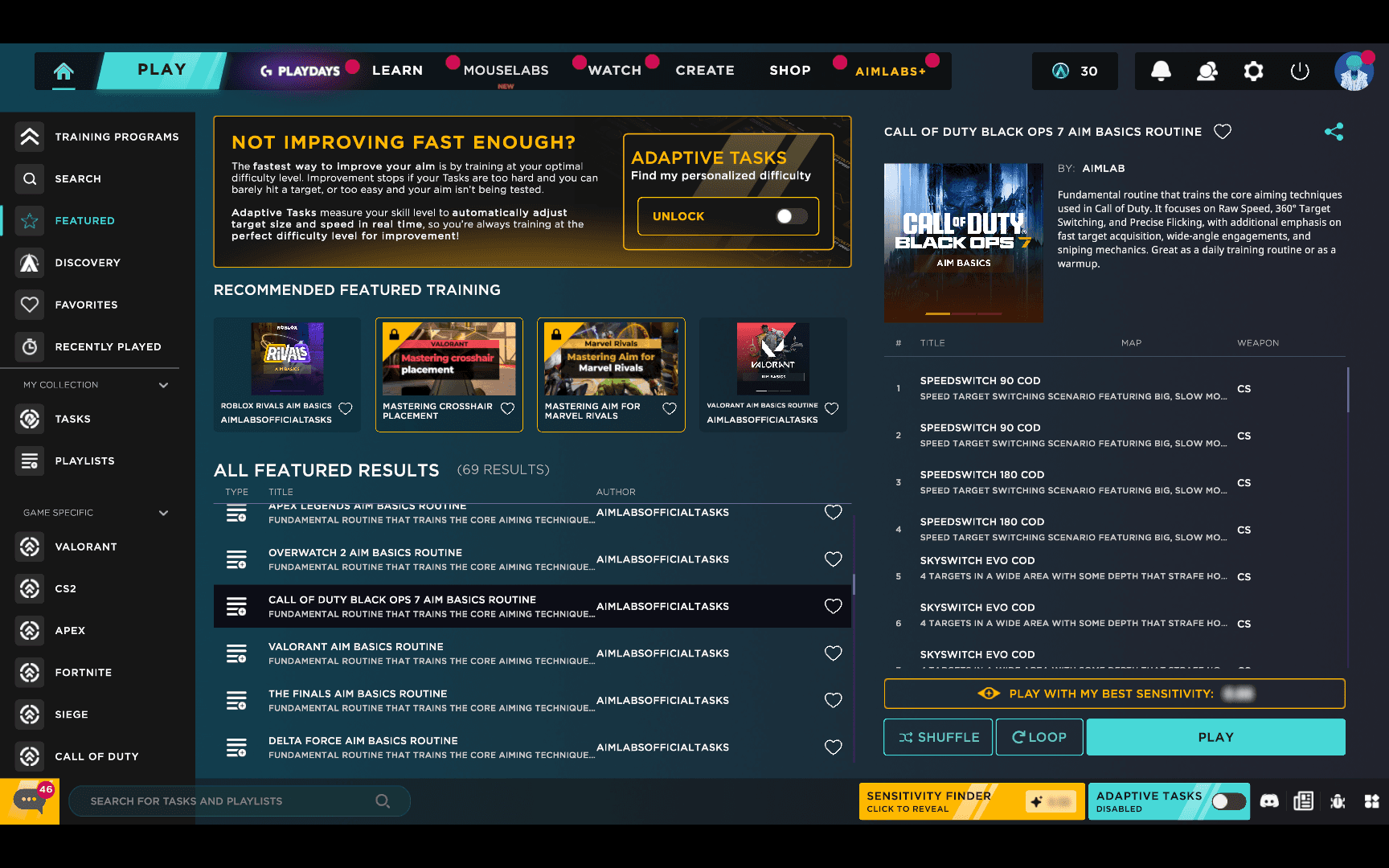Click the power icon
1389x868 pixels.
click(x=1300, y=72)
